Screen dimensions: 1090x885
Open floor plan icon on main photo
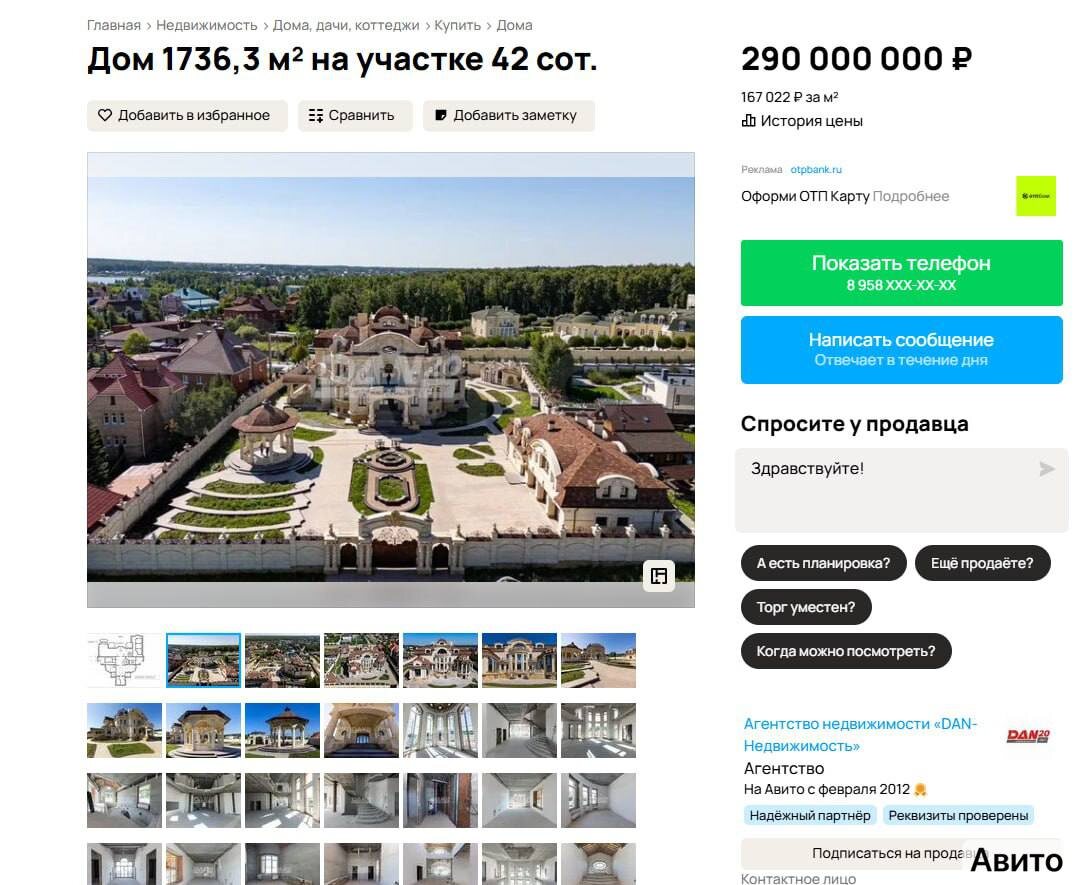[x=659, y=576]
